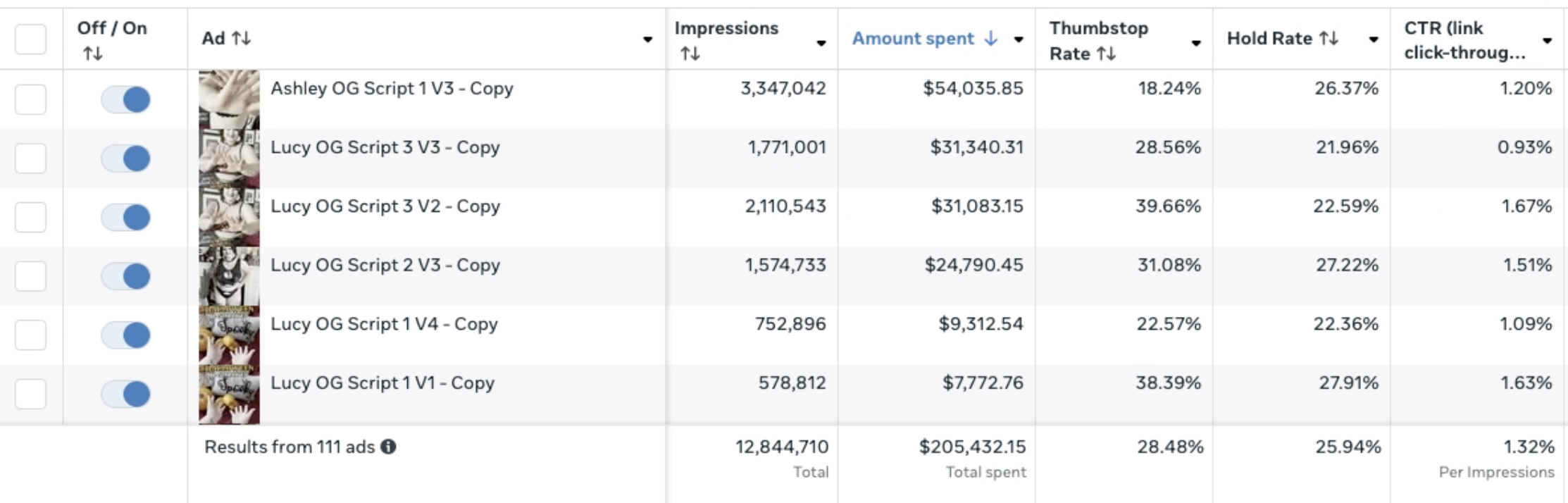Click the sort arrows under Impressions header
The image size is (1568, 503).
click(690, 54)
